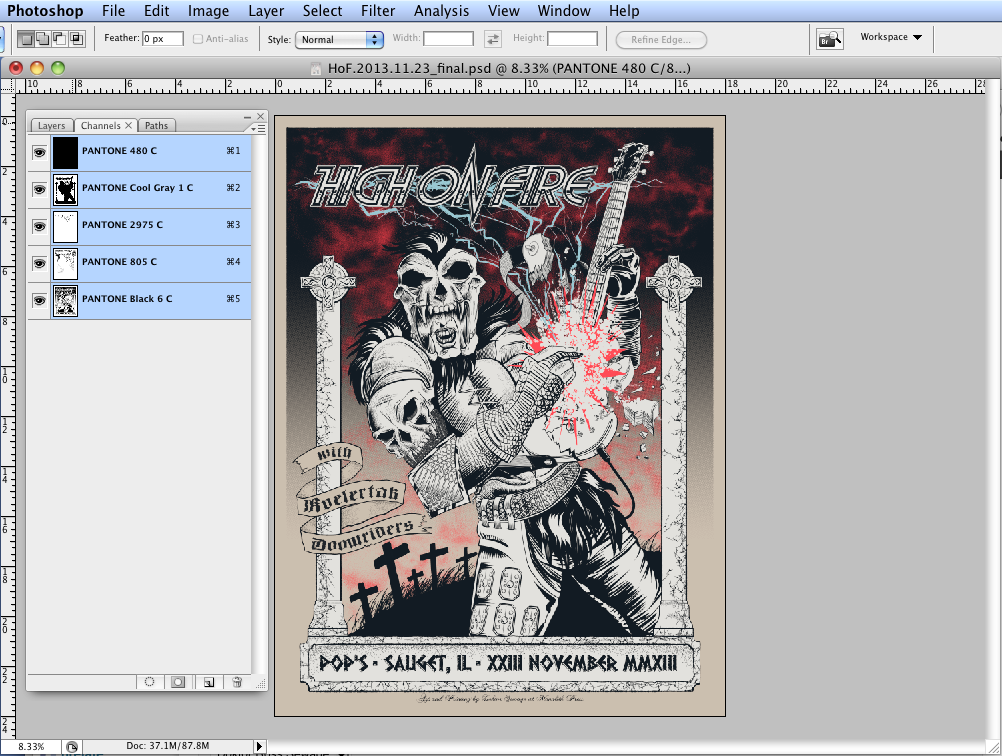Screen dimensions: 1002x756
Task: Click the Channels tab label
Action: coord(100,126)
